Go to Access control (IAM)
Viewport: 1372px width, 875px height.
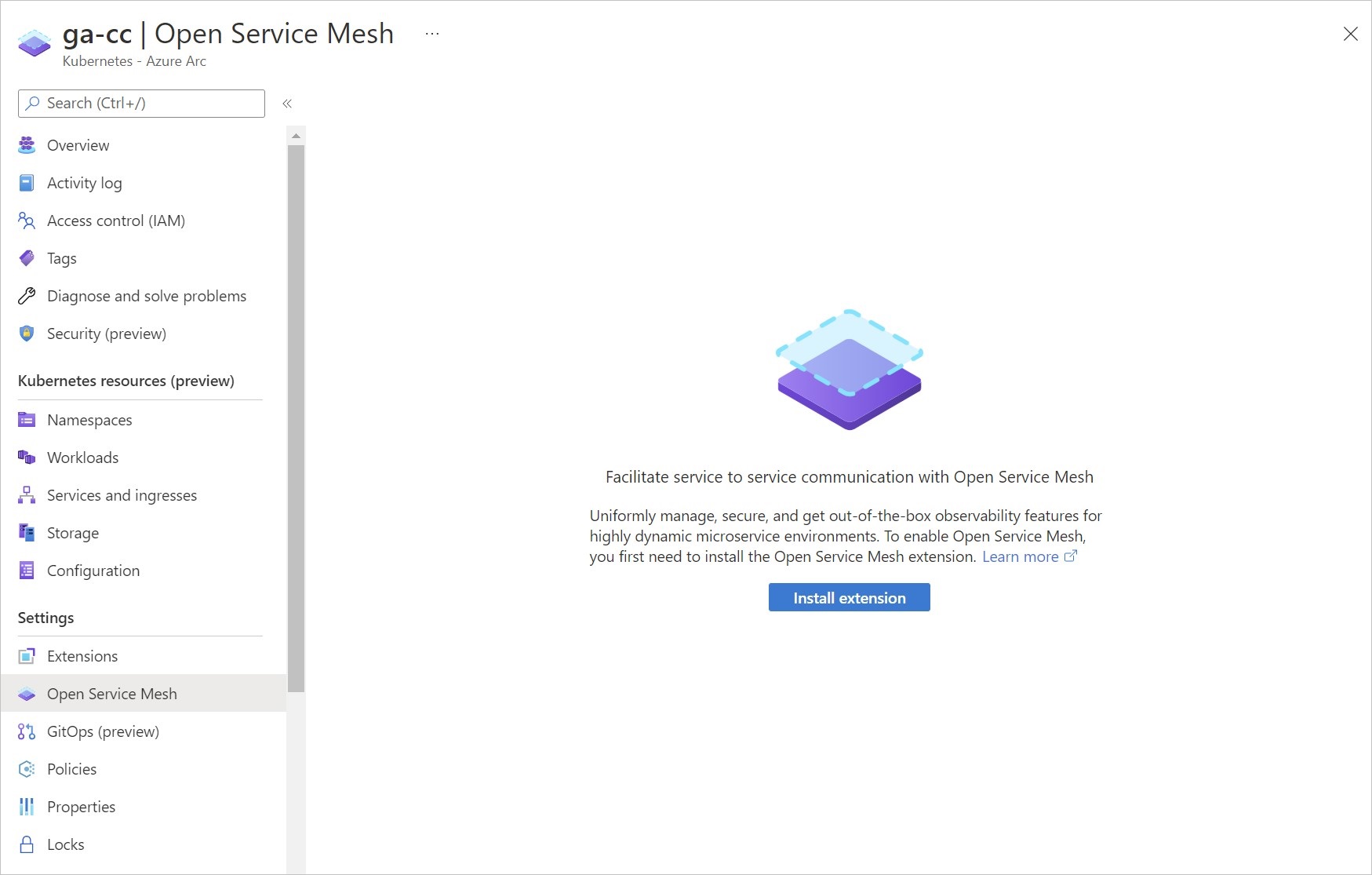point(144,221)
